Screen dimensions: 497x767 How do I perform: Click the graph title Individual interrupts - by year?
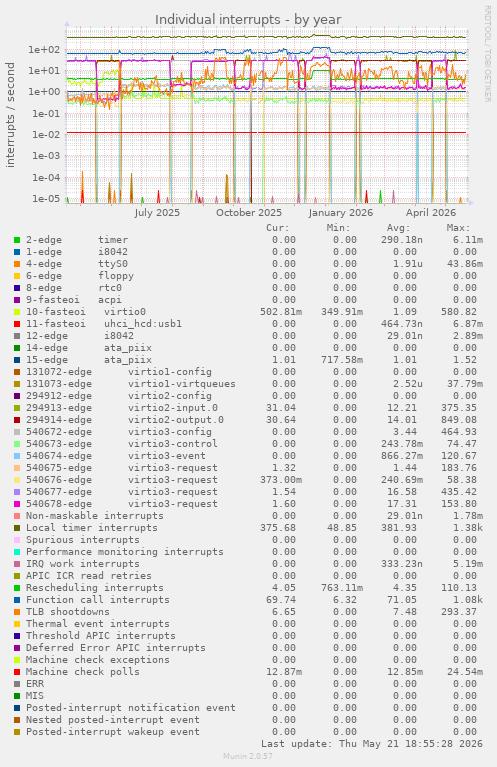pyautogui.click(x=248, y=20)
